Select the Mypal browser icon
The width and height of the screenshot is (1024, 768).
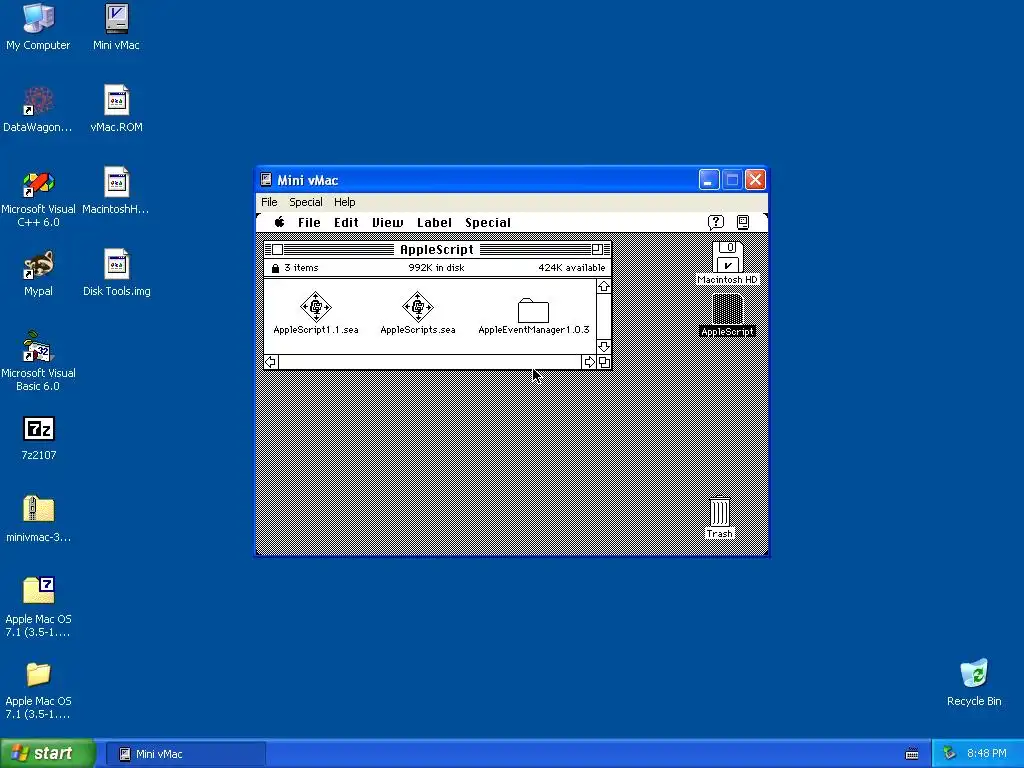pos(38,265)
